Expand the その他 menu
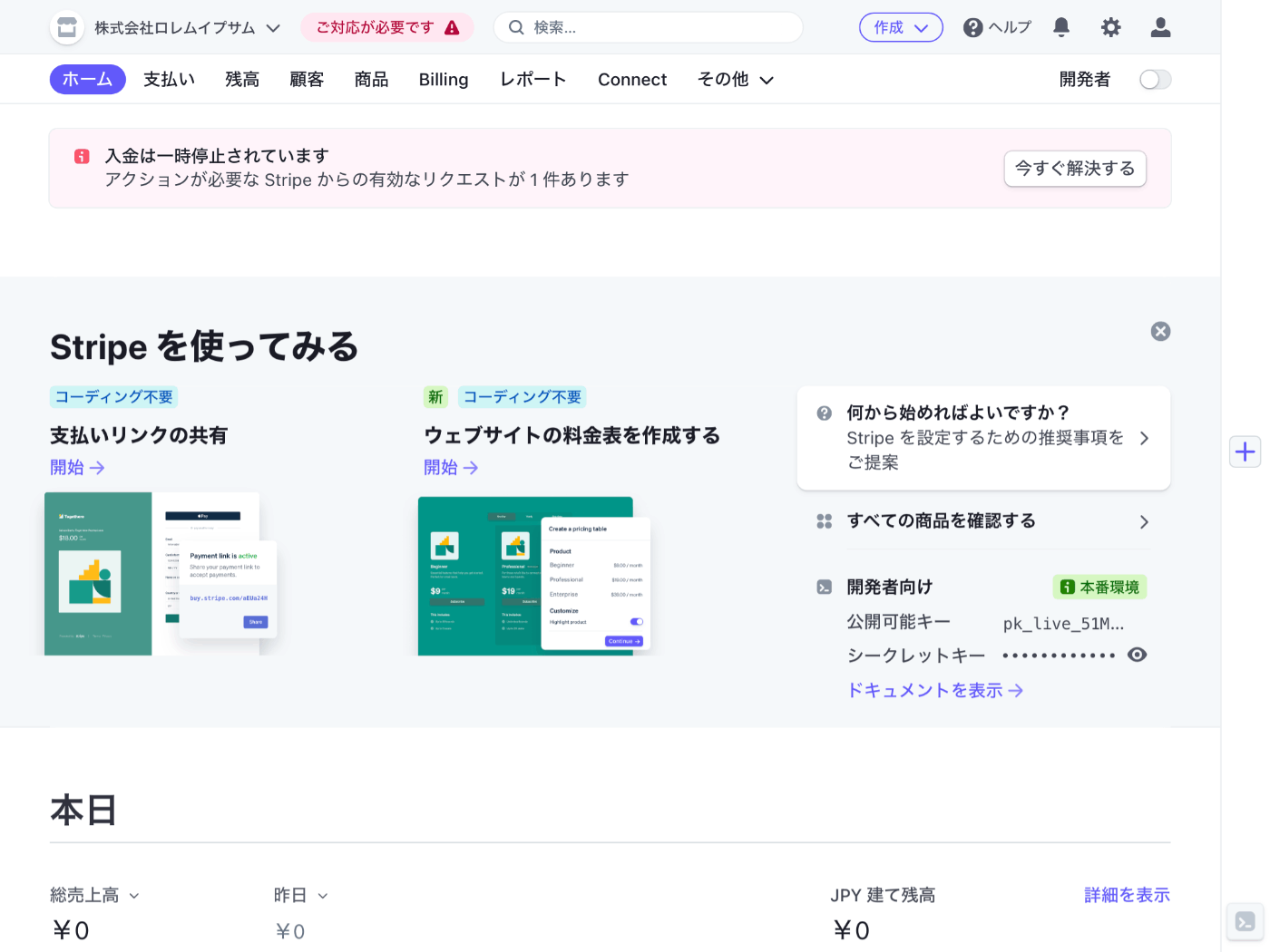This screenshot has width=1270, height=952. click(736, 79)
